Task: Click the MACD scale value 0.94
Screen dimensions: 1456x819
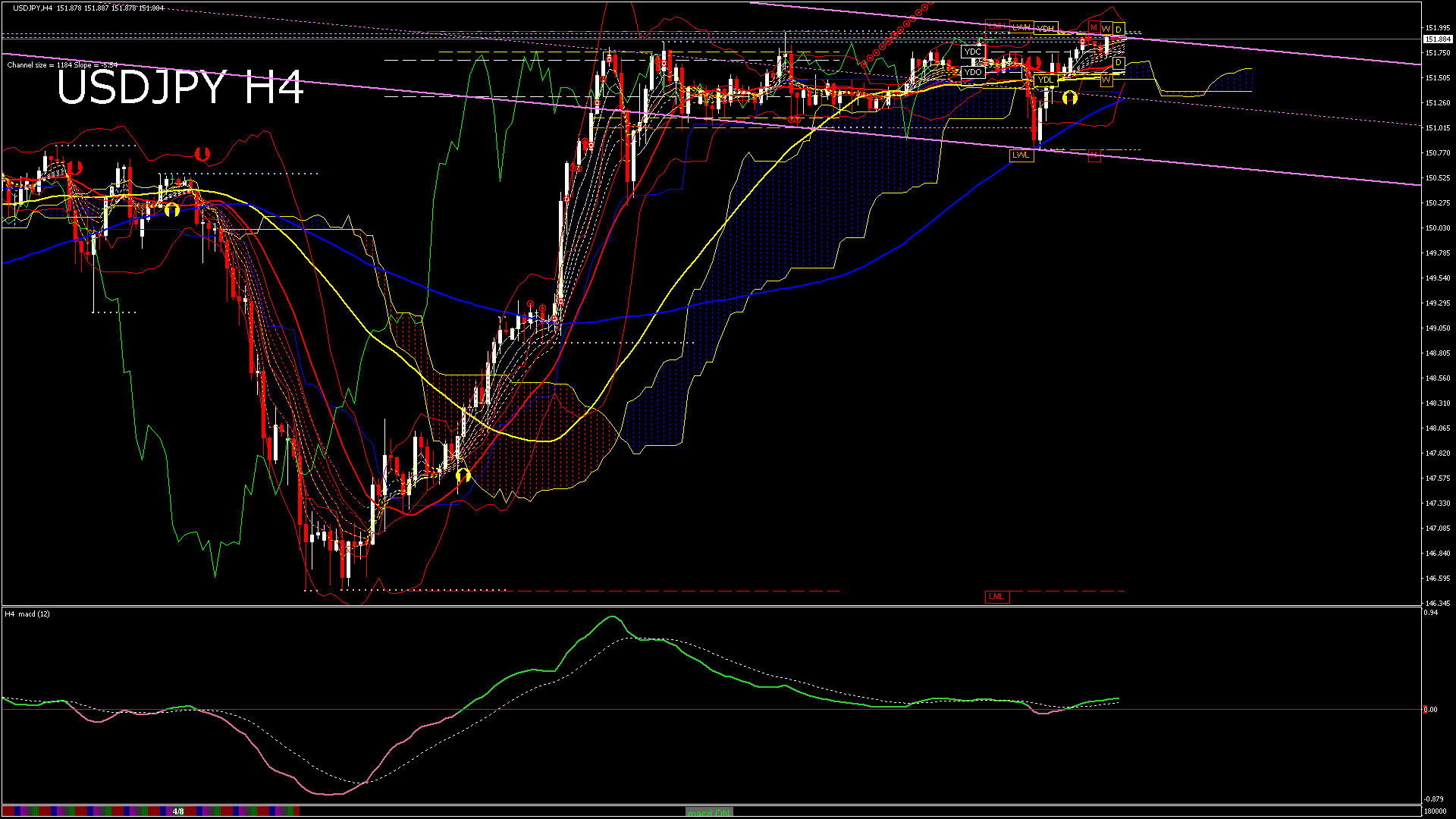Action: pyautogui.click(x=1431, y=613)
